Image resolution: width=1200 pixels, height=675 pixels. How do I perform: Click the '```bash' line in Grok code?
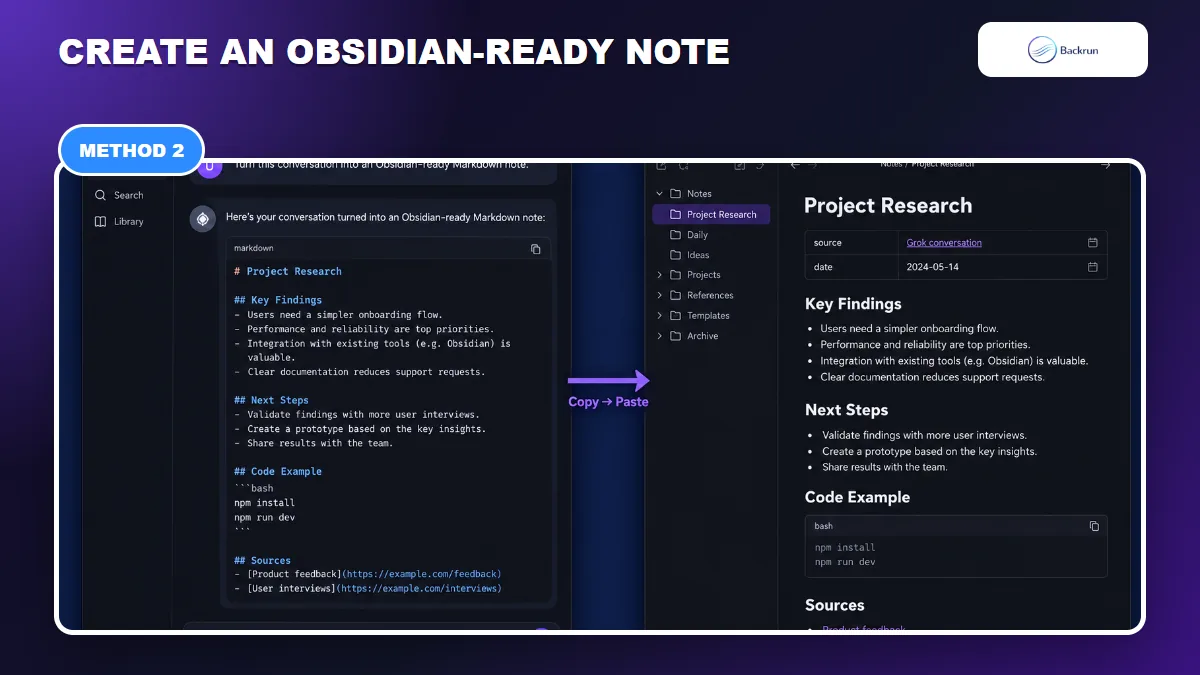click(x=254, y=488)
